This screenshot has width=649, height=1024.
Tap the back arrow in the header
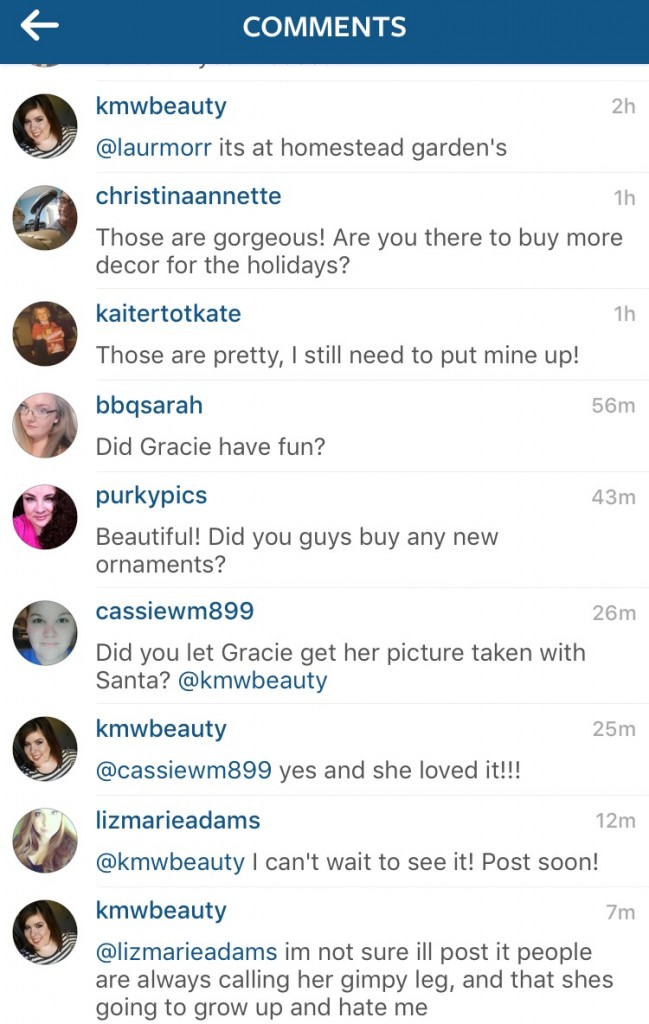(40, 27)
